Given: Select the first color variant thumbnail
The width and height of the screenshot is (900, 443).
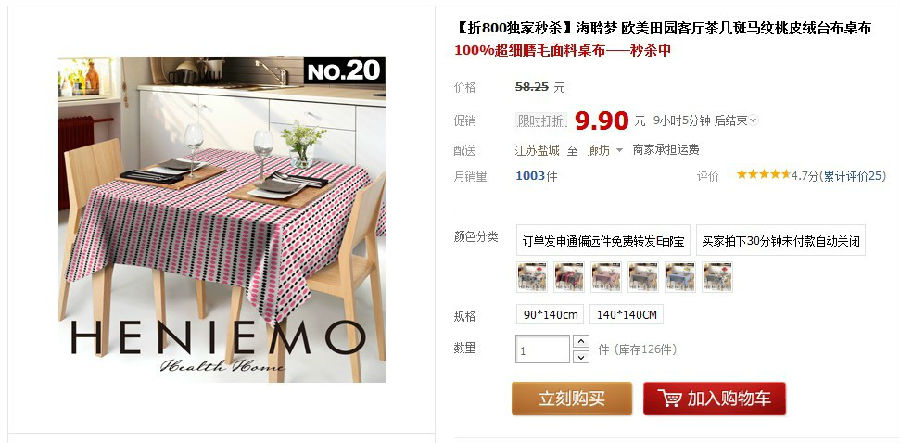Looking at the screenshot, I should point(532,277).
